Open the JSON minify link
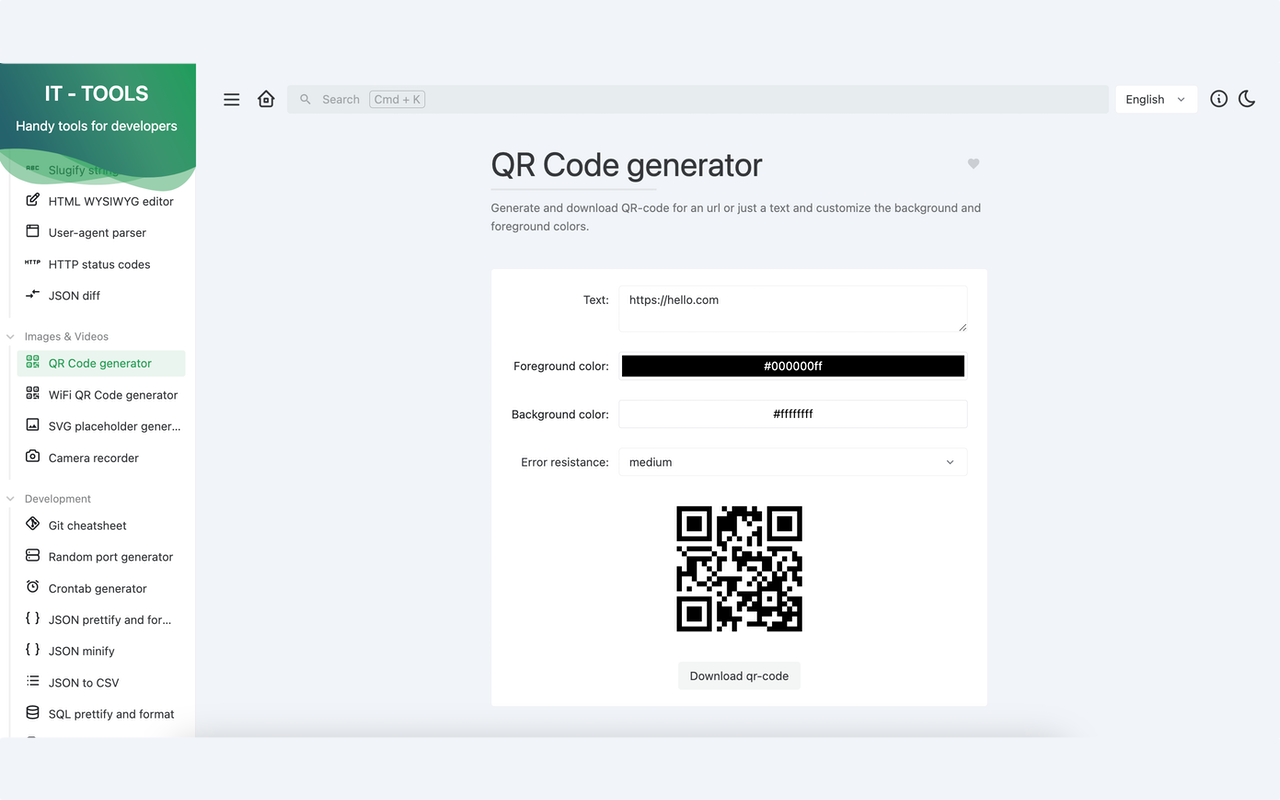 coord(101,650)
